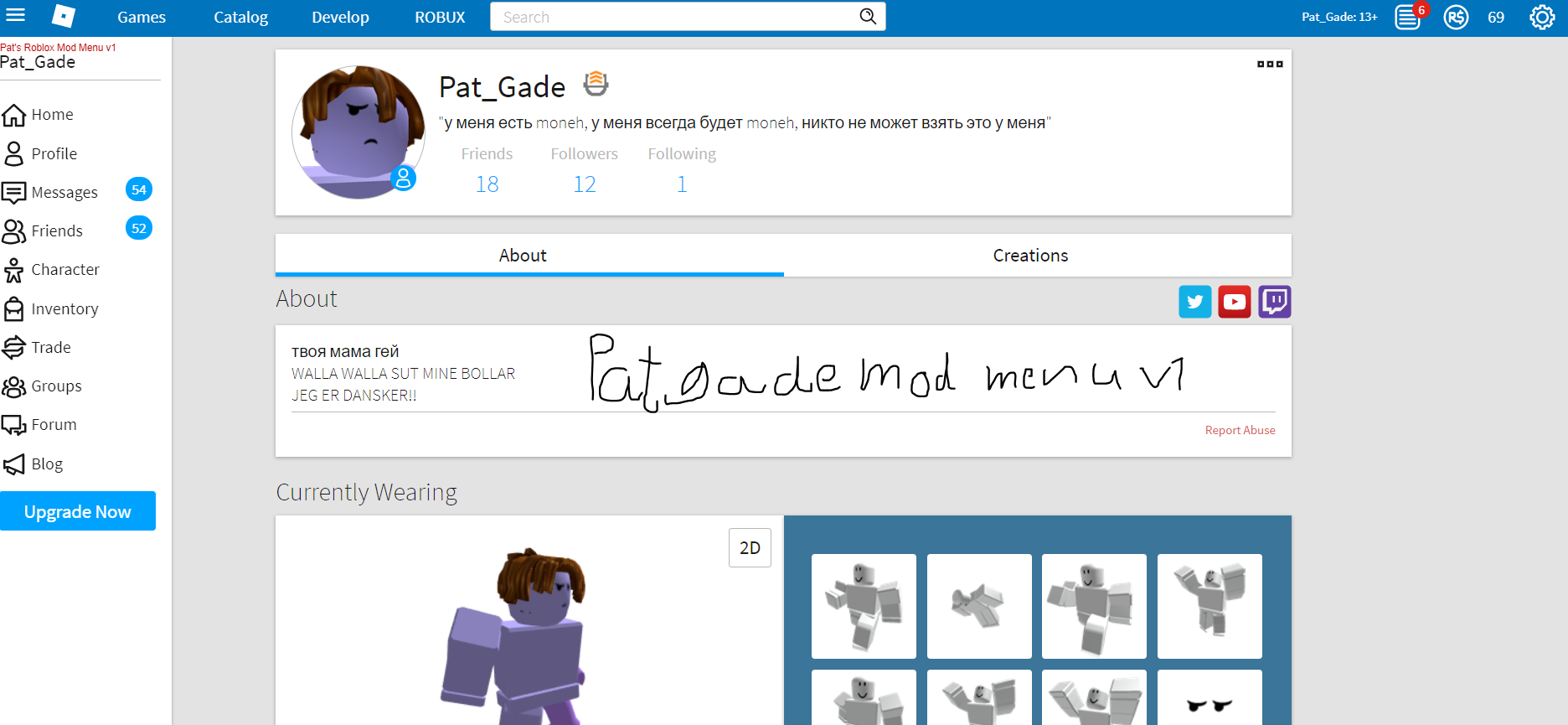Click the Robux balance 69

click(1496, 18)
